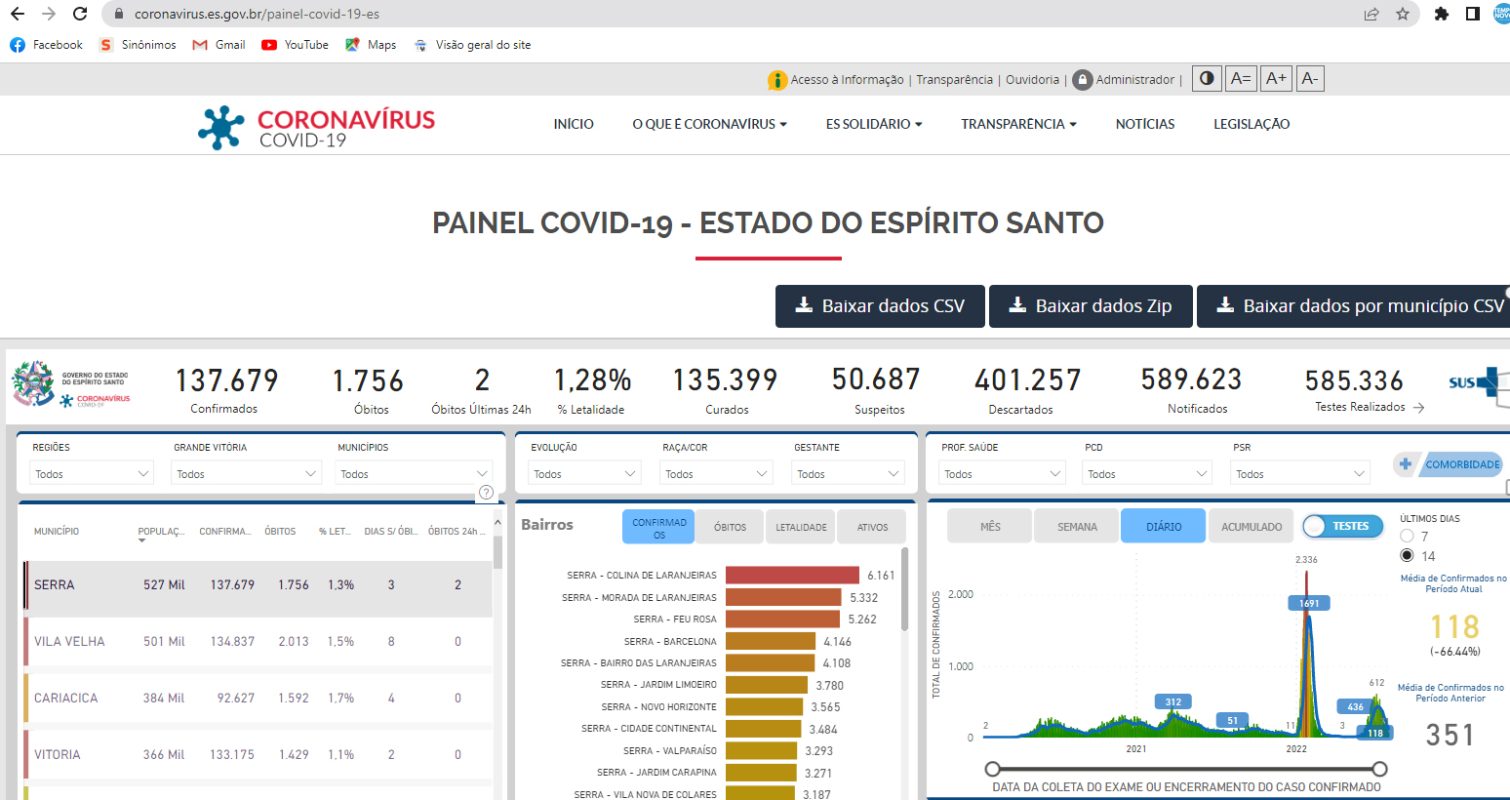Open the help question mark icon

[486, 492]
